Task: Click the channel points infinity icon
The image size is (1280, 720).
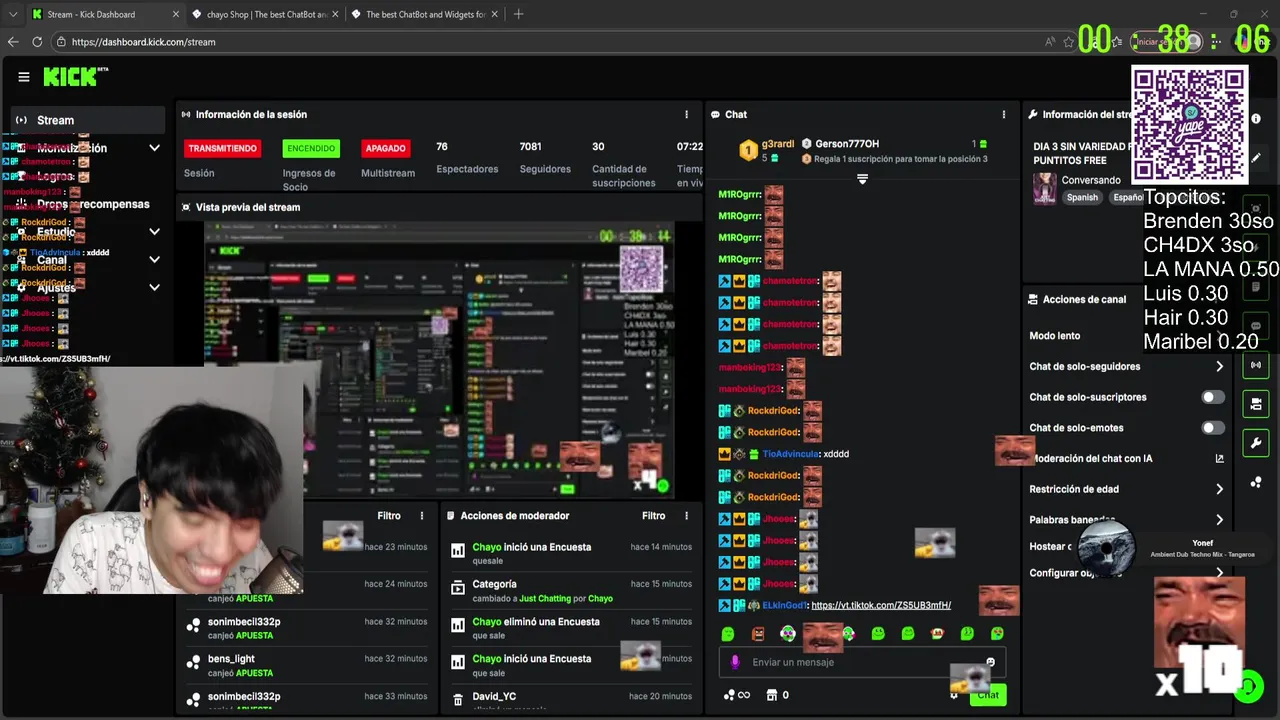Action: (x=736, y=695)
